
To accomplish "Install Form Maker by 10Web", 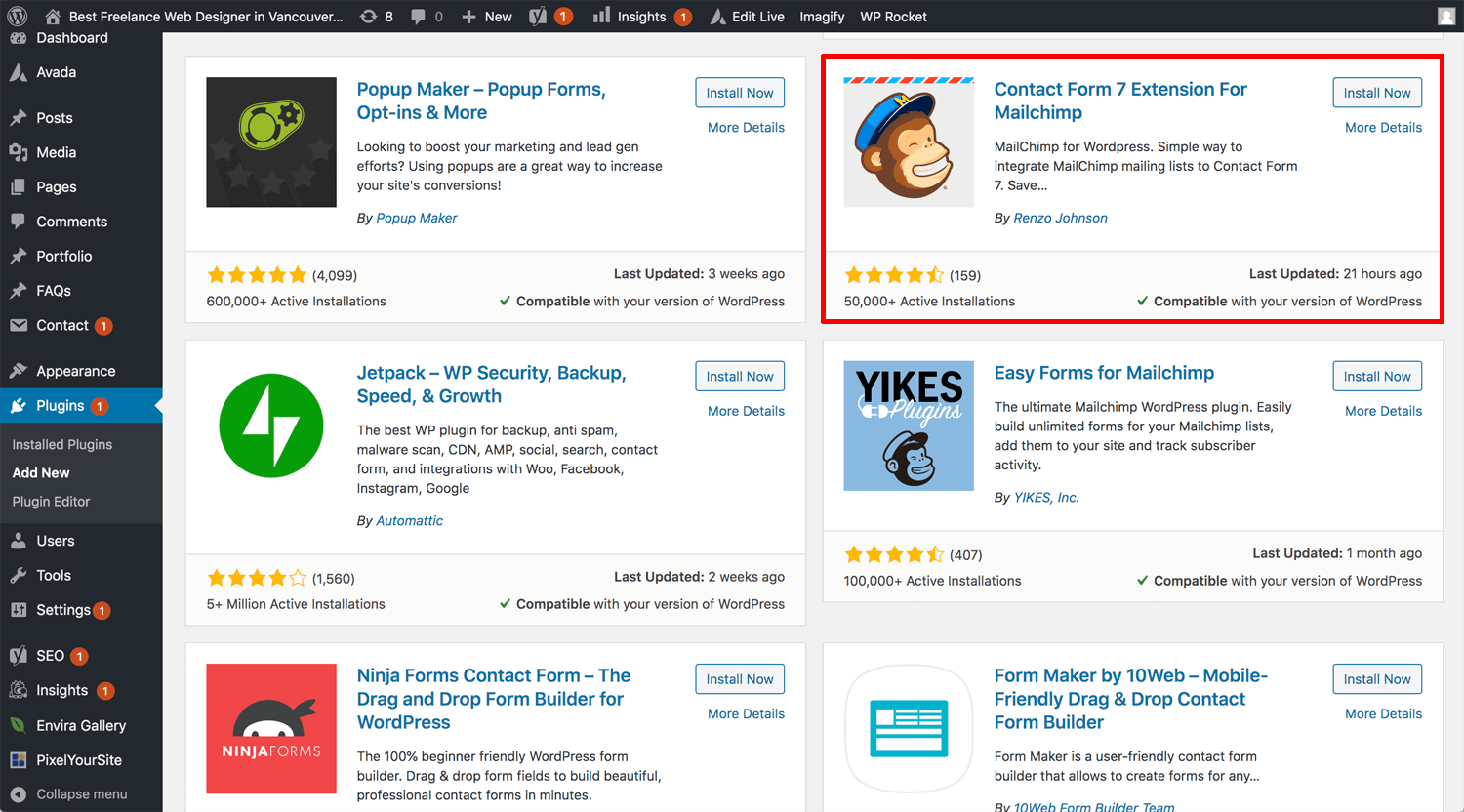I will coord(1377,679).
